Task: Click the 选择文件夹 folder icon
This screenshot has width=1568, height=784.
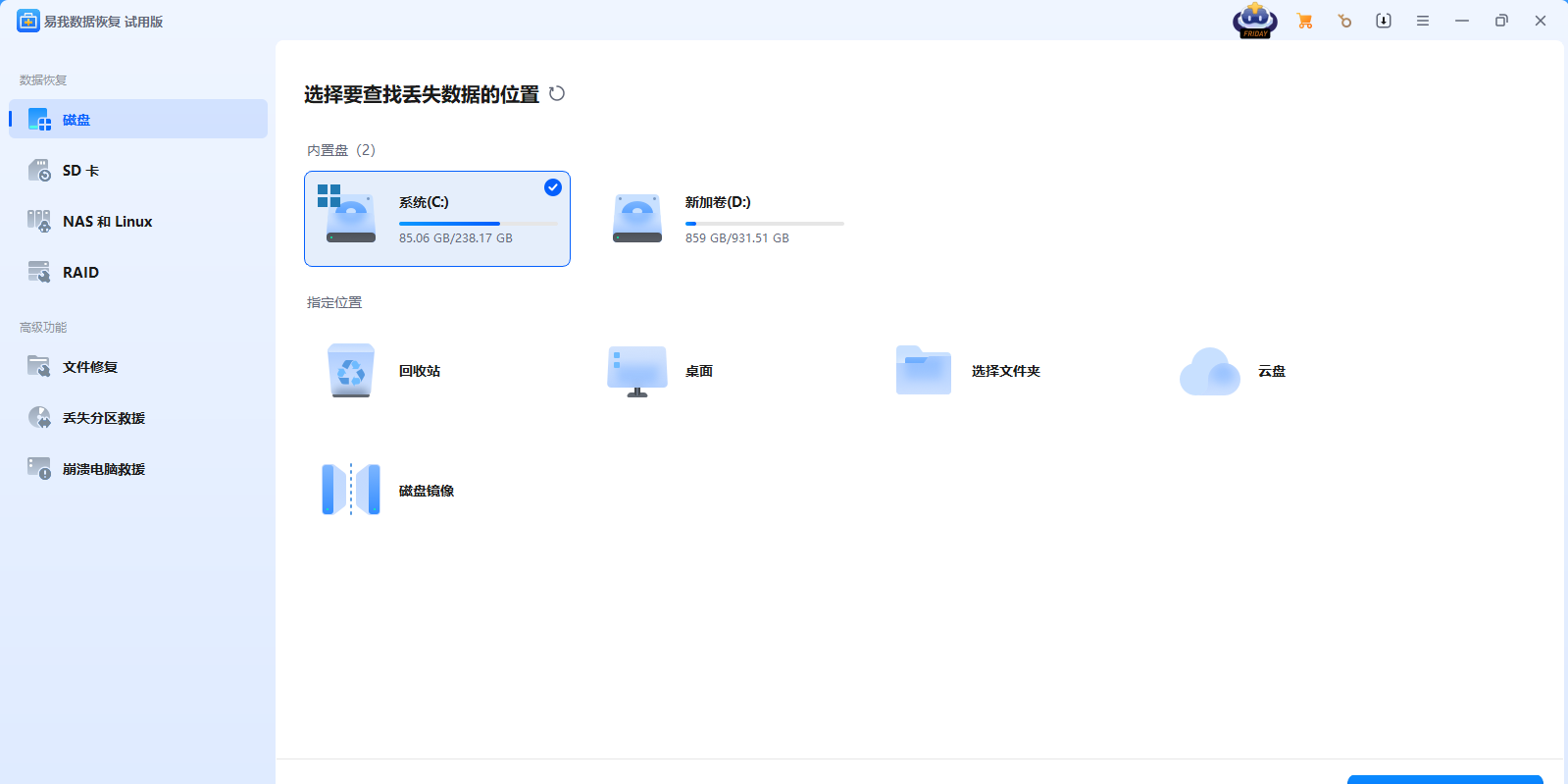Action: tap(924, 370)
